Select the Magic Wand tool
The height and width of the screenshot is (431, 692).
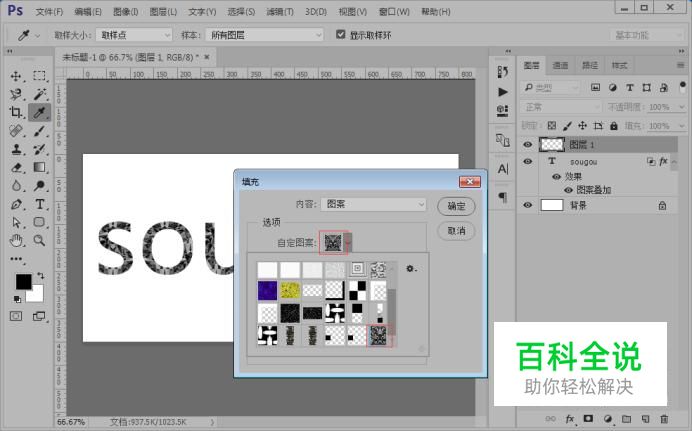(x=39, y=94)
